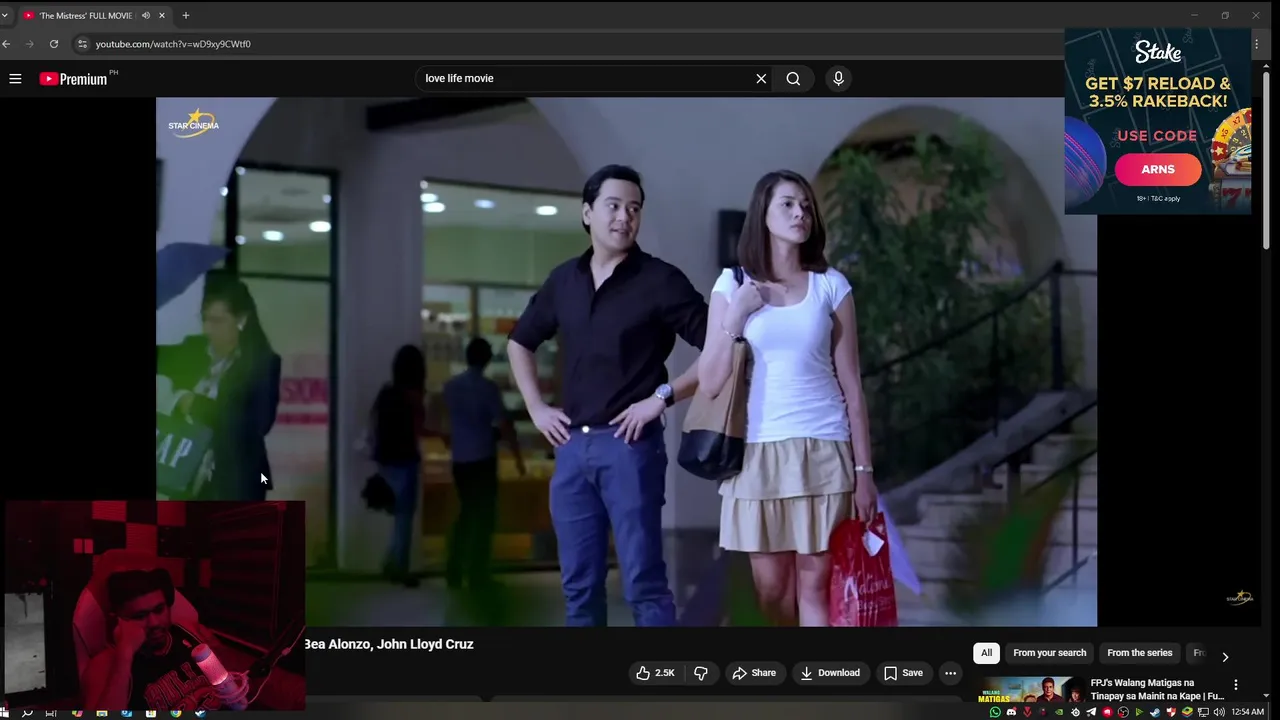Close 'The Mistress' FULL MOVIE tab

click(162, 15)
